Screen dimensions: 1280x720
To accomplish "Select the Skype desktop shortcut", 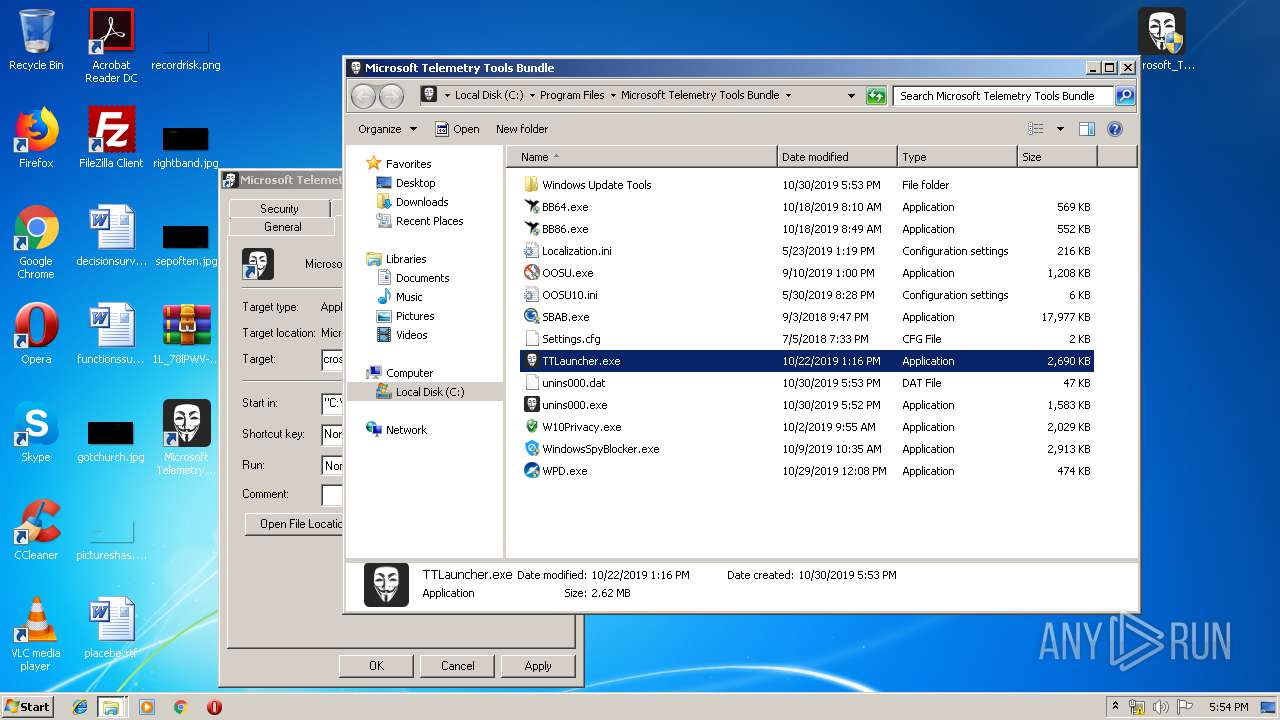I will (36, 432).
